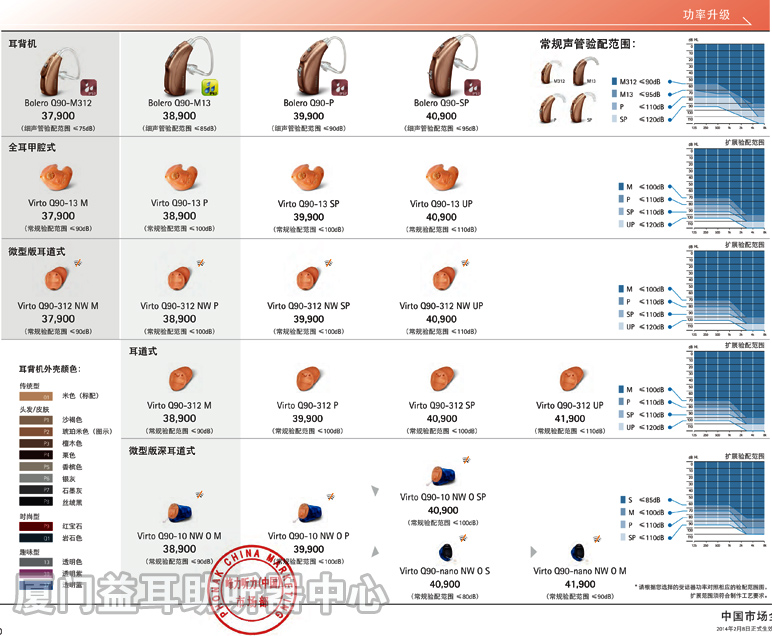Click the Bolero Q90-M13 hearing aid image
Image resolution: width=772 pixels, height=636 pixels.
188,66
